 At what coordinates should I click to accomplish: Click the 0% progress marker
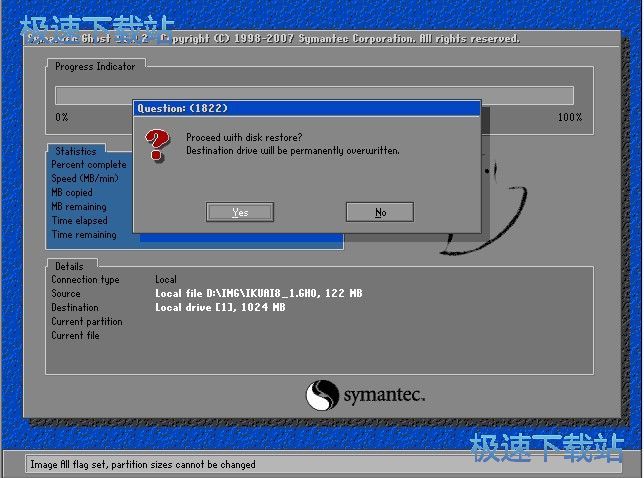click(62, 117)
